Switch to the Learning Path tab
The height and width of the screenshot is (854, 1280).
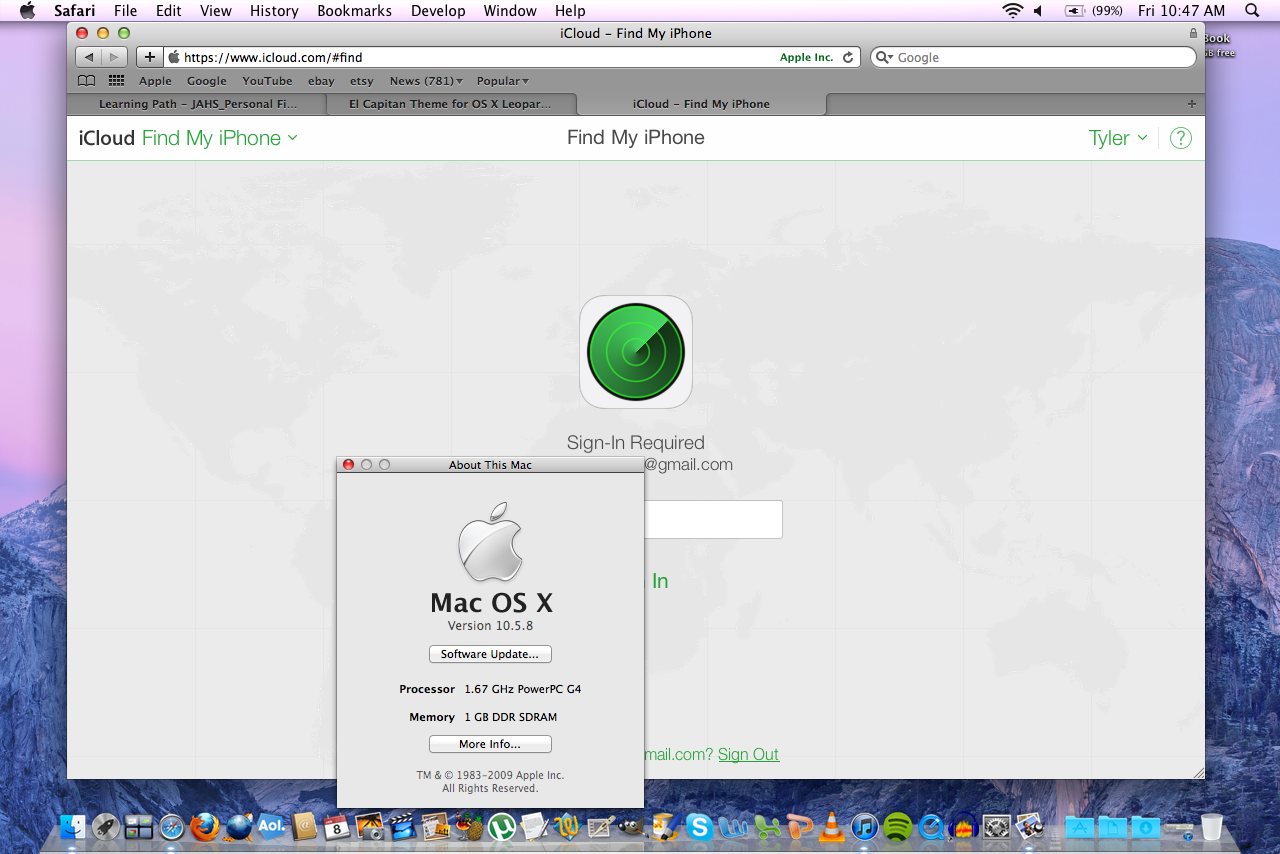click(197, 104)
